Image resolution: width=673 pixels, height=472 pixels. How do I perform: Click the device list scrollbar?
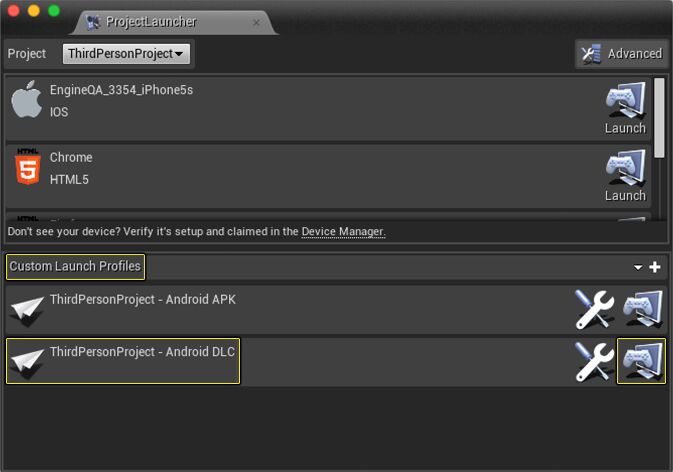[659, 118]
